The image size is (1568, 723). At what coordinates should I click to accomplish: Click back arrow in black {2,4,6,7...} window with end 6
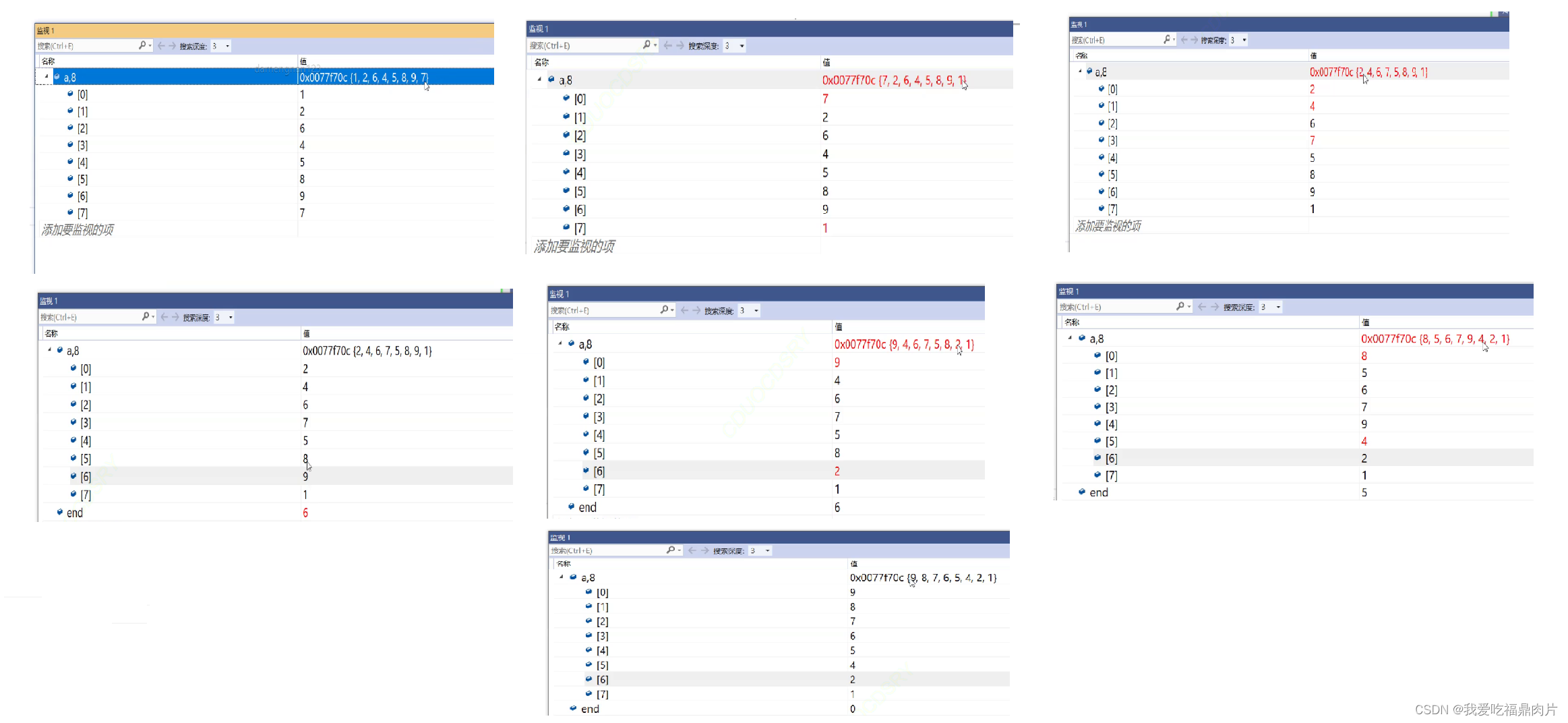click(x=164, y=316)
